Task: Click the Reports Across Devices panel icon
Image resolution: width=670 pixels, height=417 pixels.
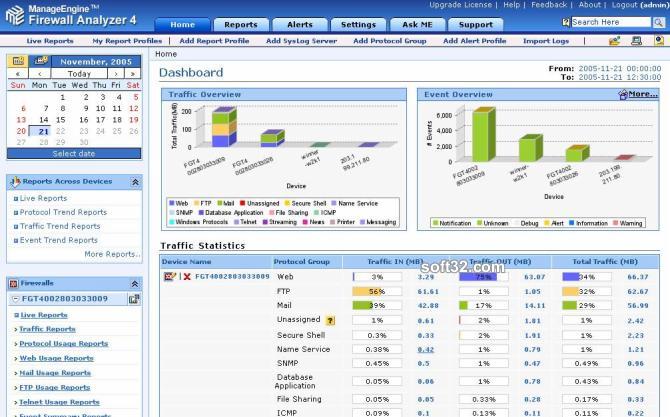Action: [15, 182]
